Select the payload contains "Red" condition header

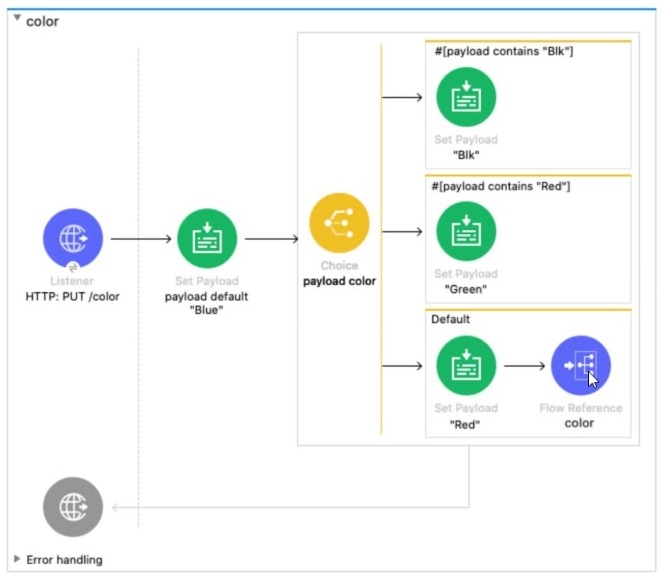(503, 186)
